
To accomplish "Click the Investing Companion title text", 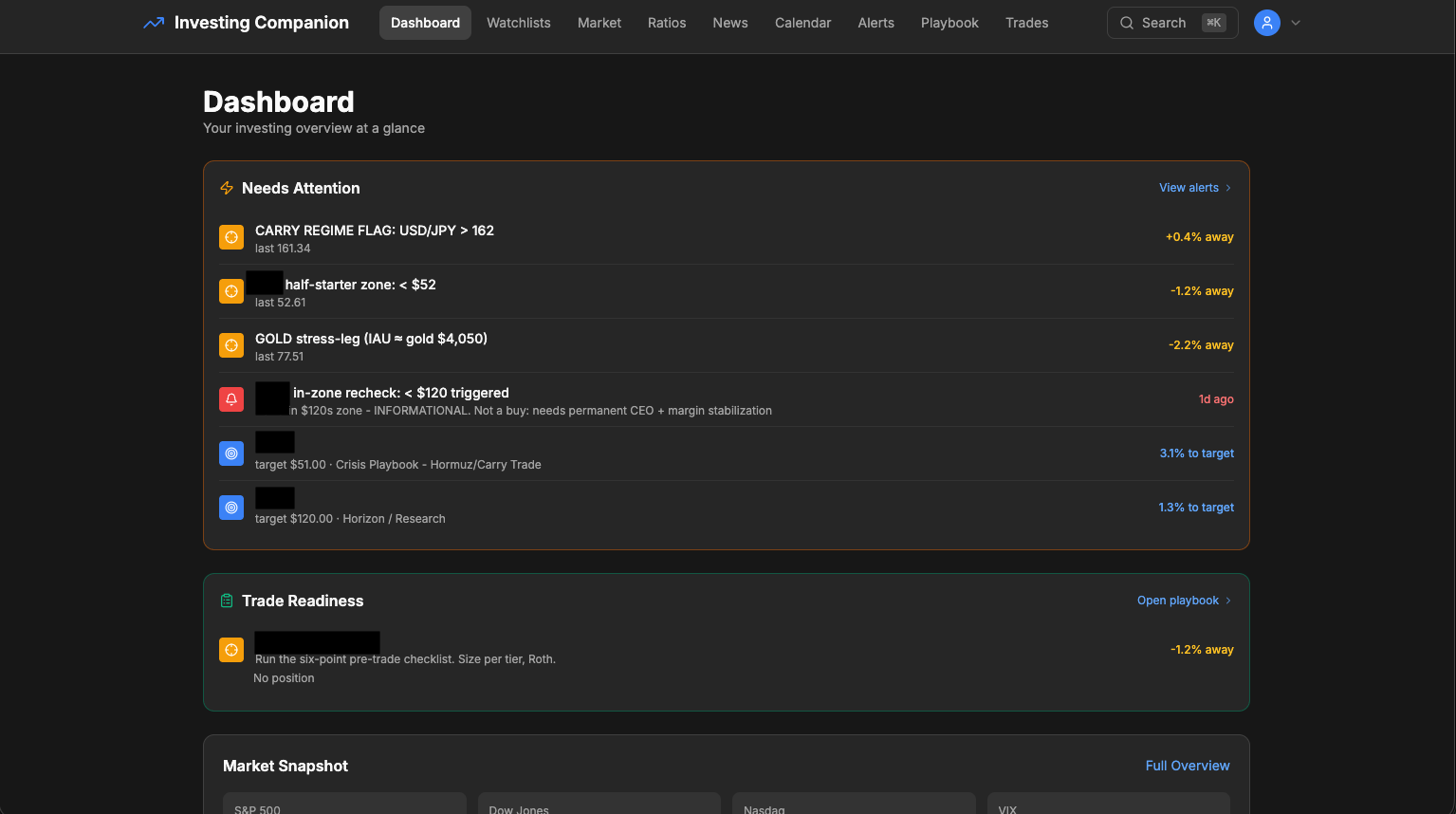I will pos(262,23).
